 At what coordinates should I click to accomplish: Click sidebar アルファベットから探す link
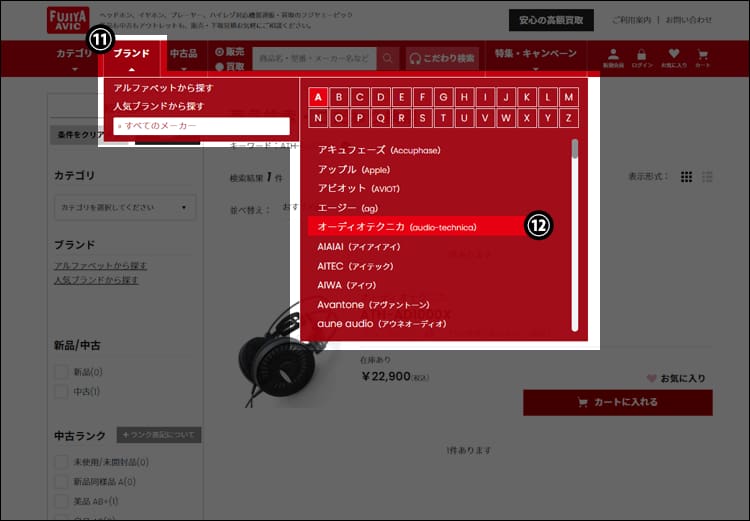[x=100, y=266]
